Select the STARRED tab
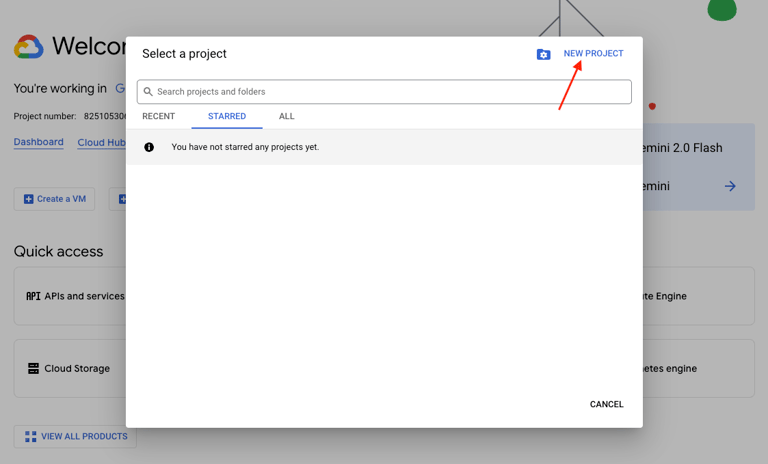 227,116
